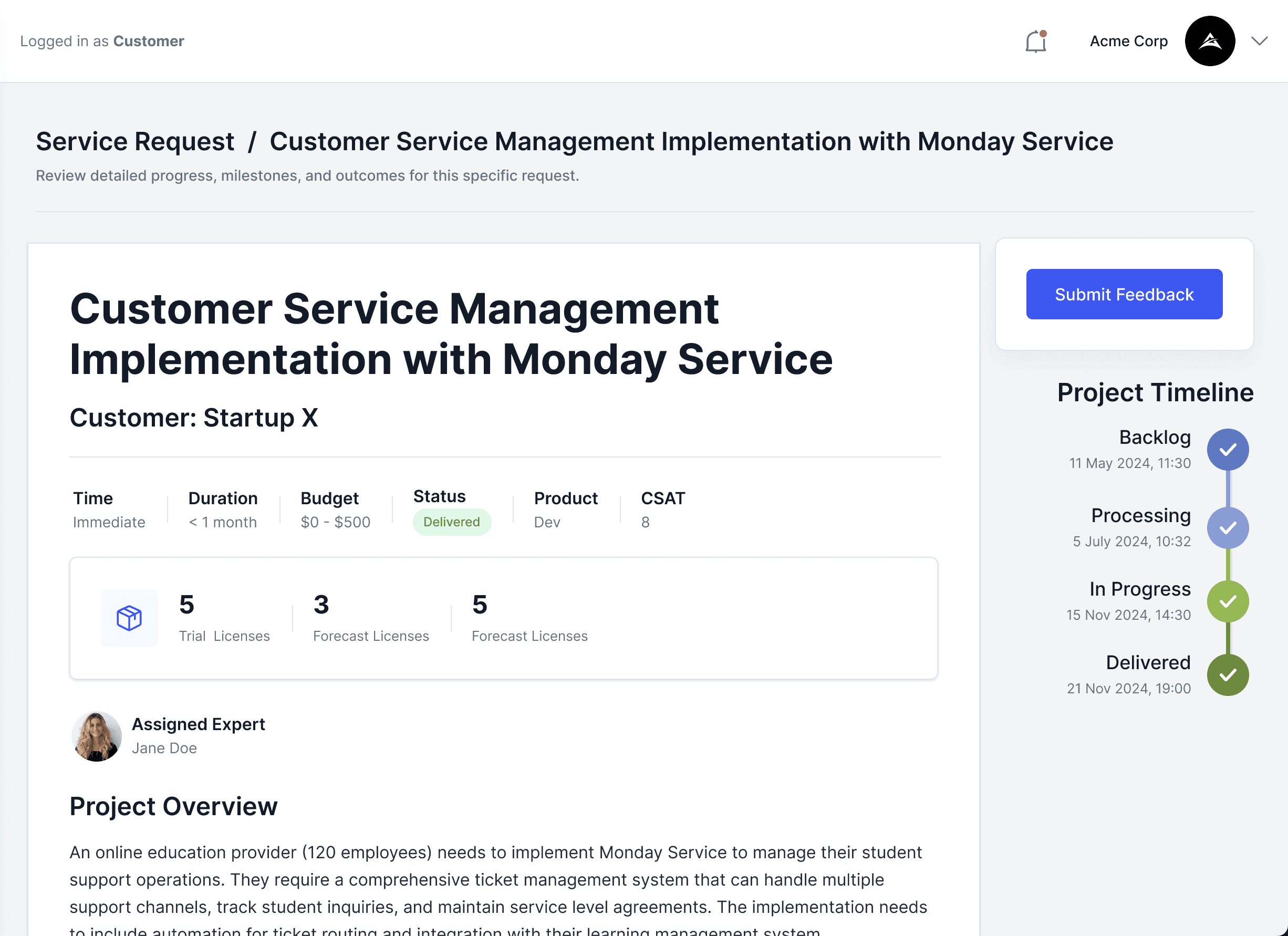This screenshot has width=1288, height=936.
Task: Expand the account dropdown chevron
Action: pyautogui.click(x=1259, y=41)
